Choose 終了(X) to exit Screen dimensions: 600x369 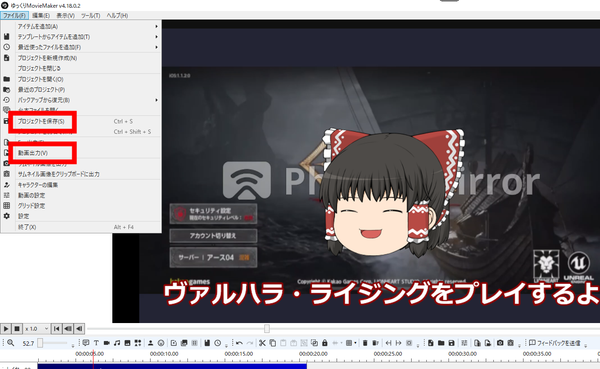point(81,227)
